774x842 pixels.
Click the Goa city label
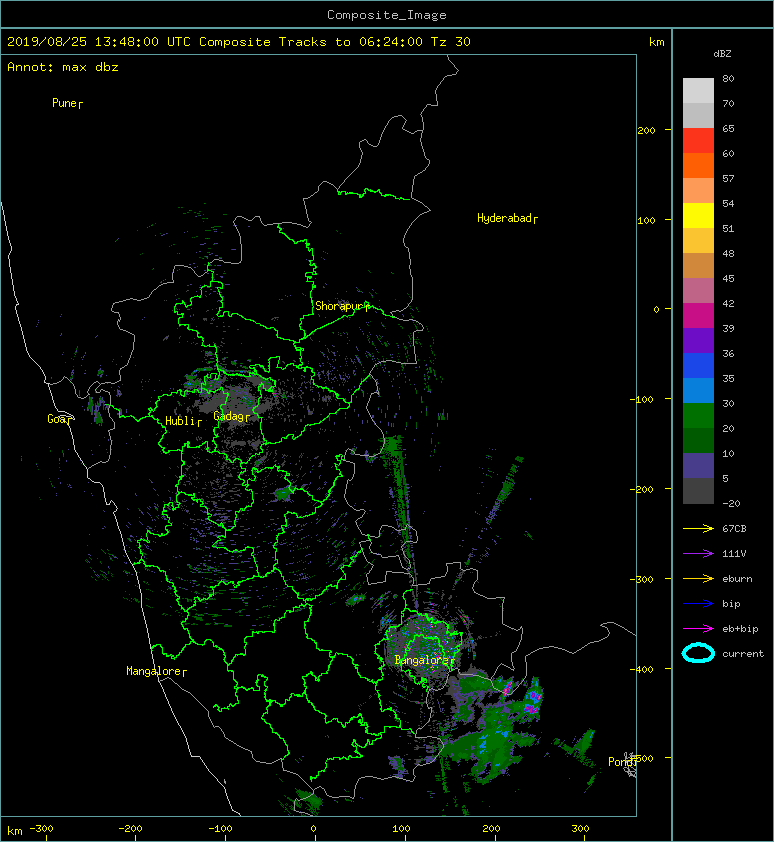point(58,419)
